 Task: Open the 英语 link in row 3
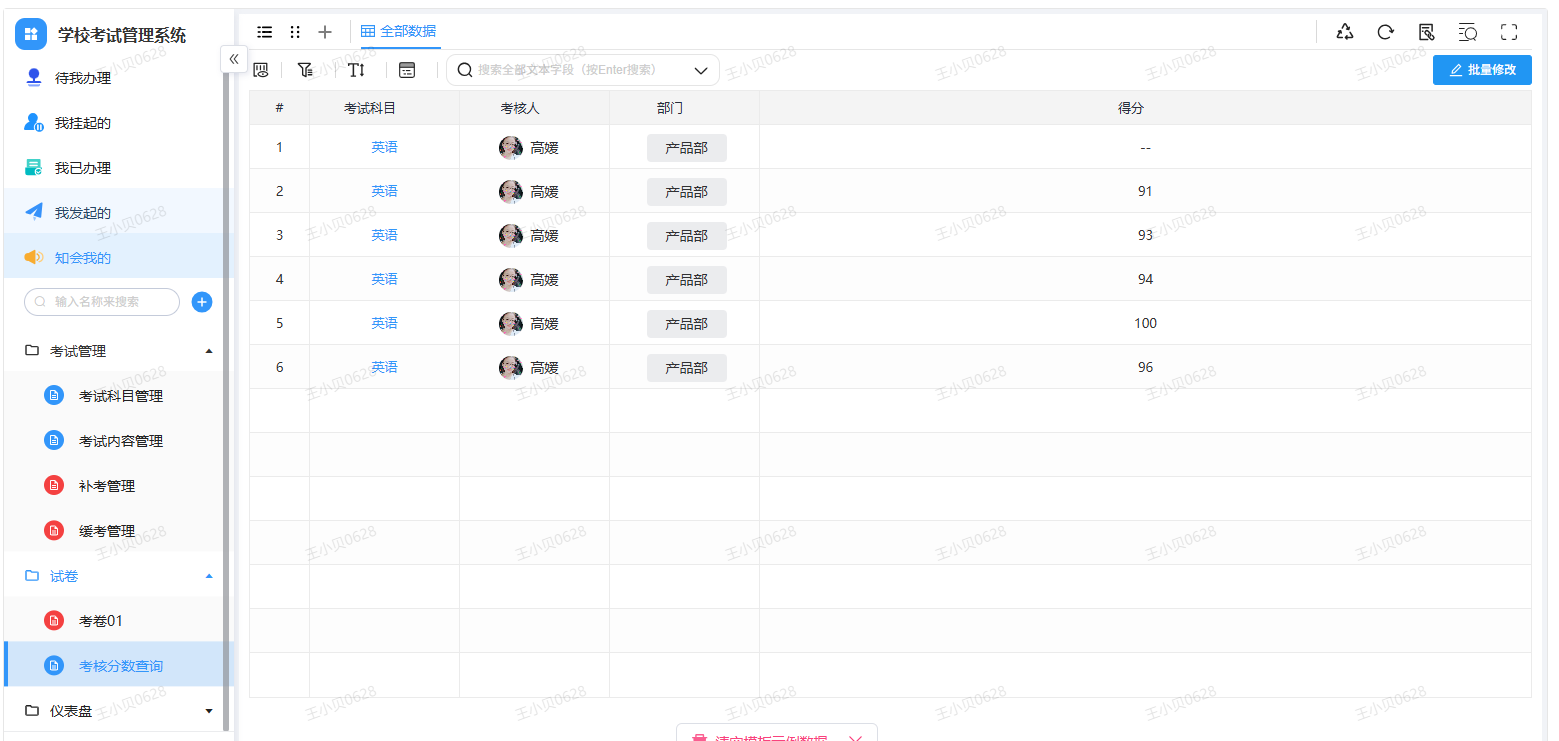384,235
